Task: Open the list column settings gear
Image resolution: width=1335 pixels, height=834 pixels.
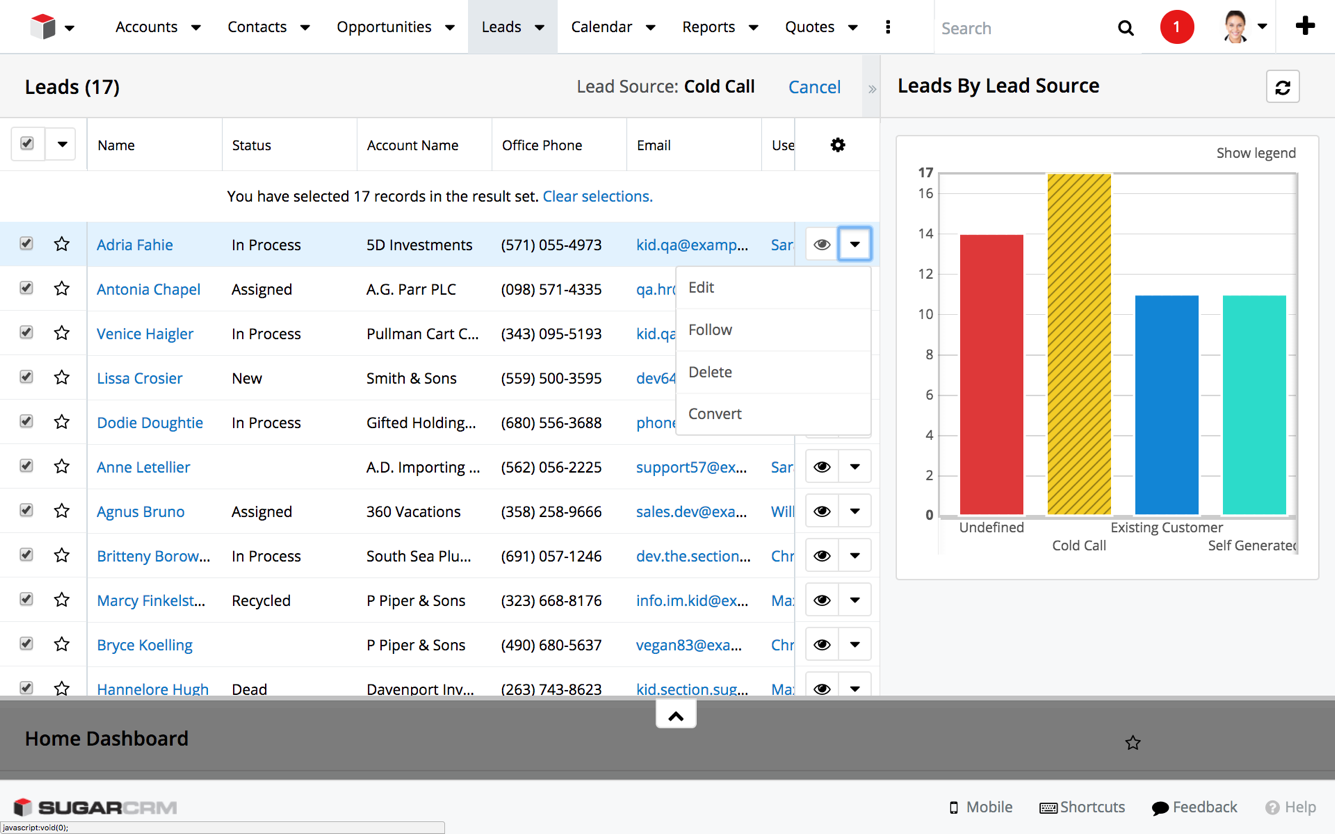Action: pos(837,145)
